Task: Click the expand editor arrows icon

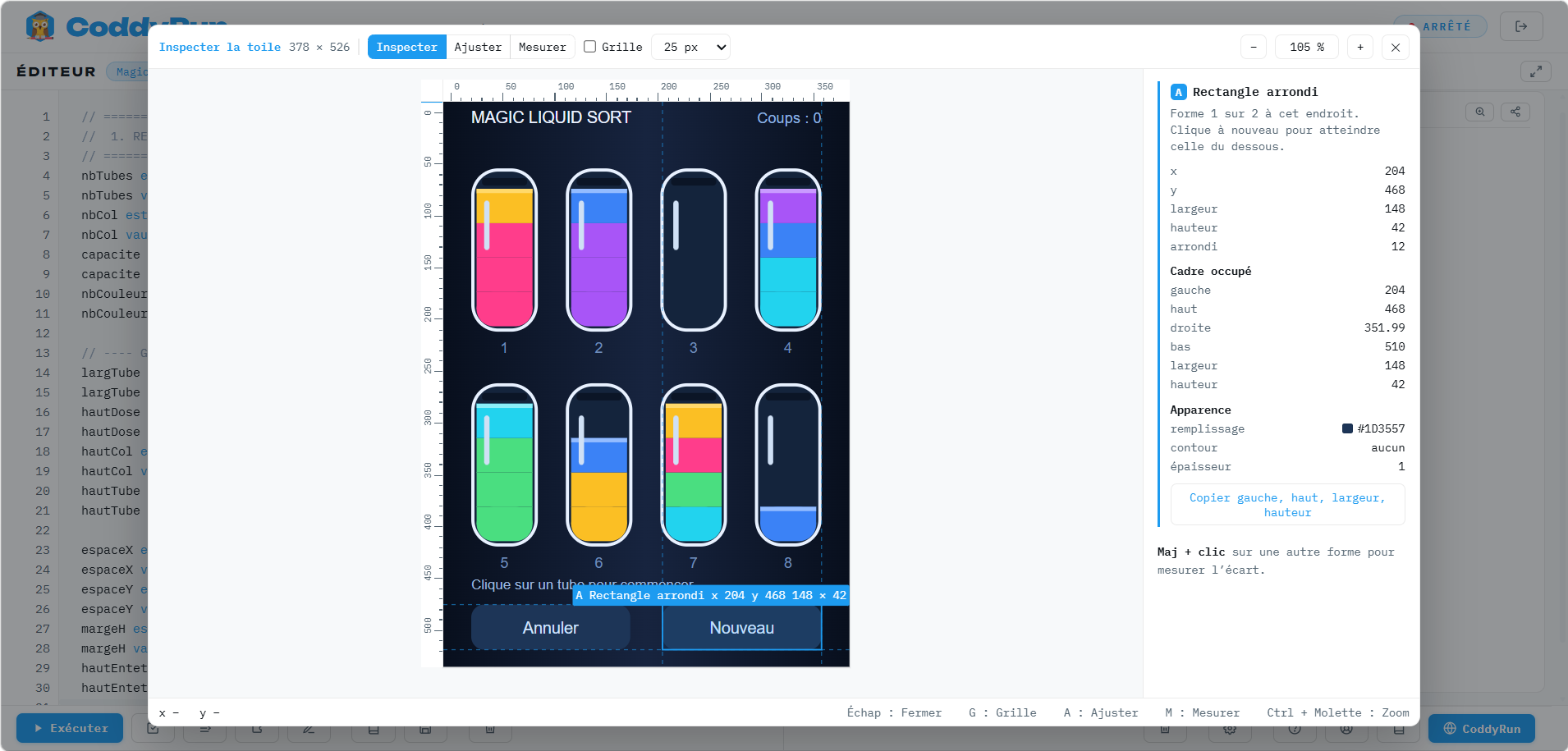Action: 1535,71
